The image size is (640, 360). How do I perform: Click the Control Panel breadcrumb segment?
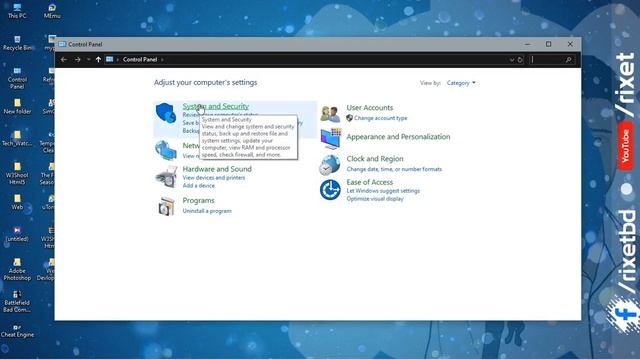tap(140, 60)
